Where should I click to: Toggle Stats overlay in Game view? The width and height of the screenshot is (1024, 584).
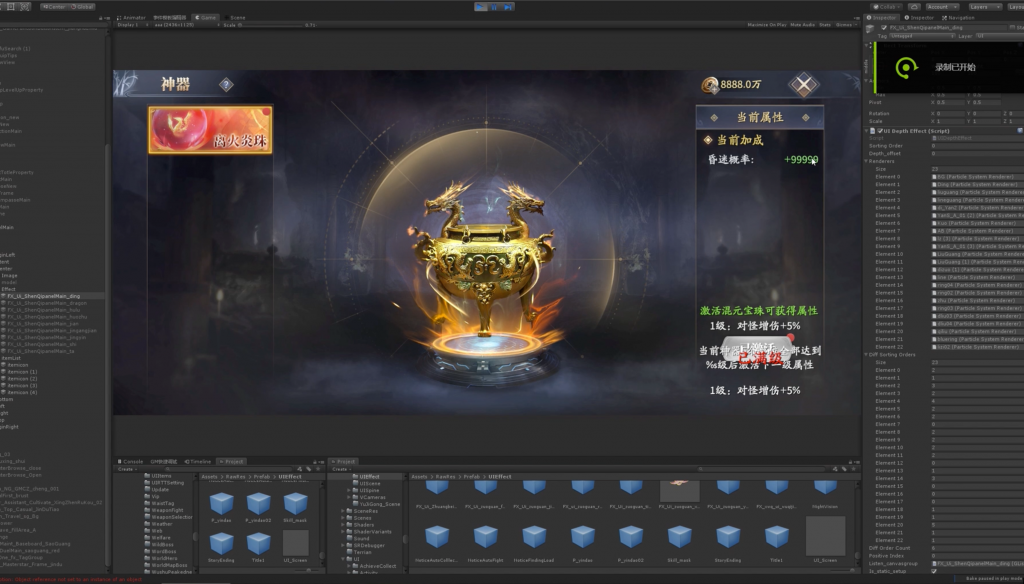pos(825,25)
